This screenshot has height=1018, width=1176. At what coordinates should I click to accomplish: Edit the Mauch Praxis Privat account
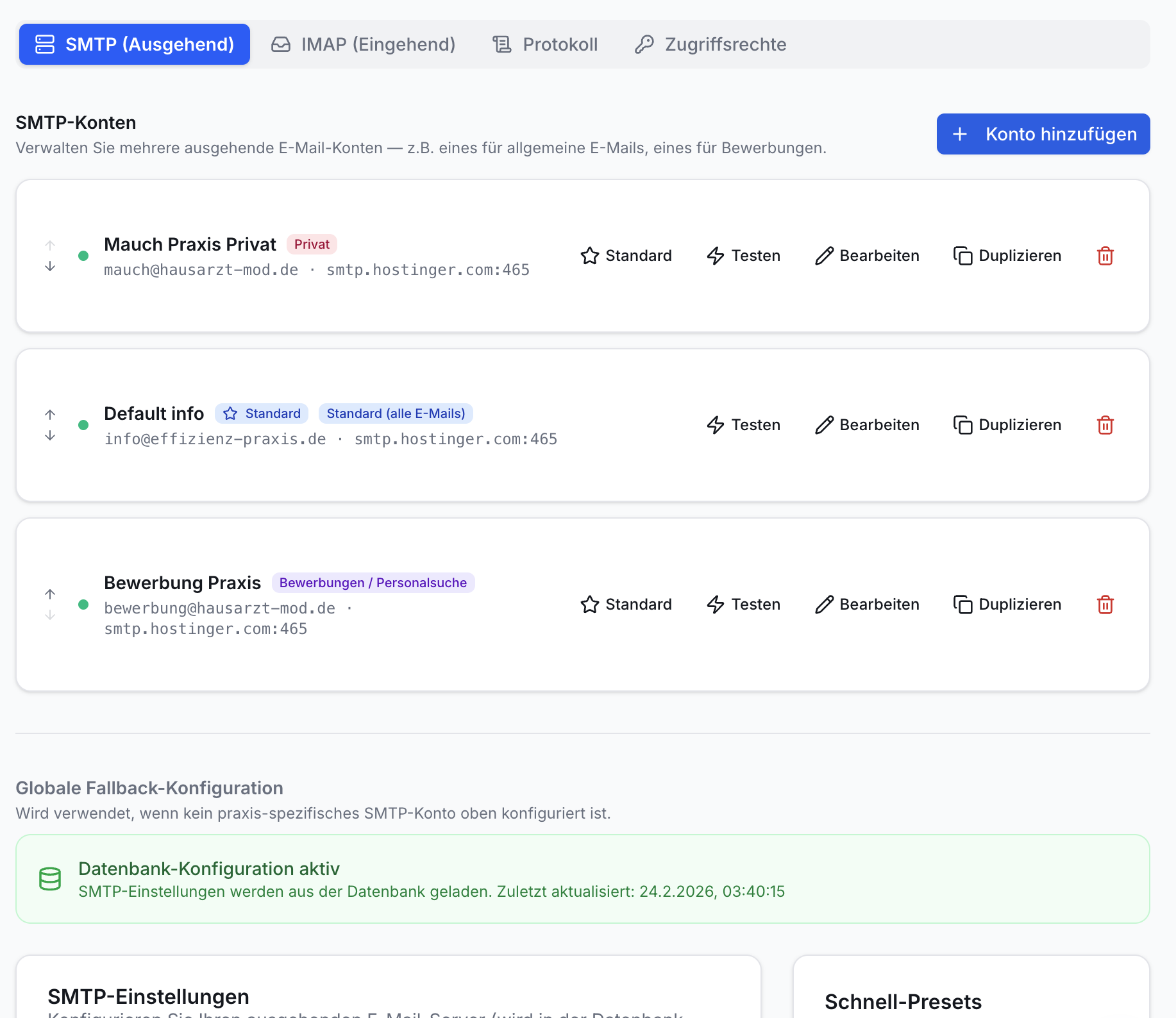(867, 256)
